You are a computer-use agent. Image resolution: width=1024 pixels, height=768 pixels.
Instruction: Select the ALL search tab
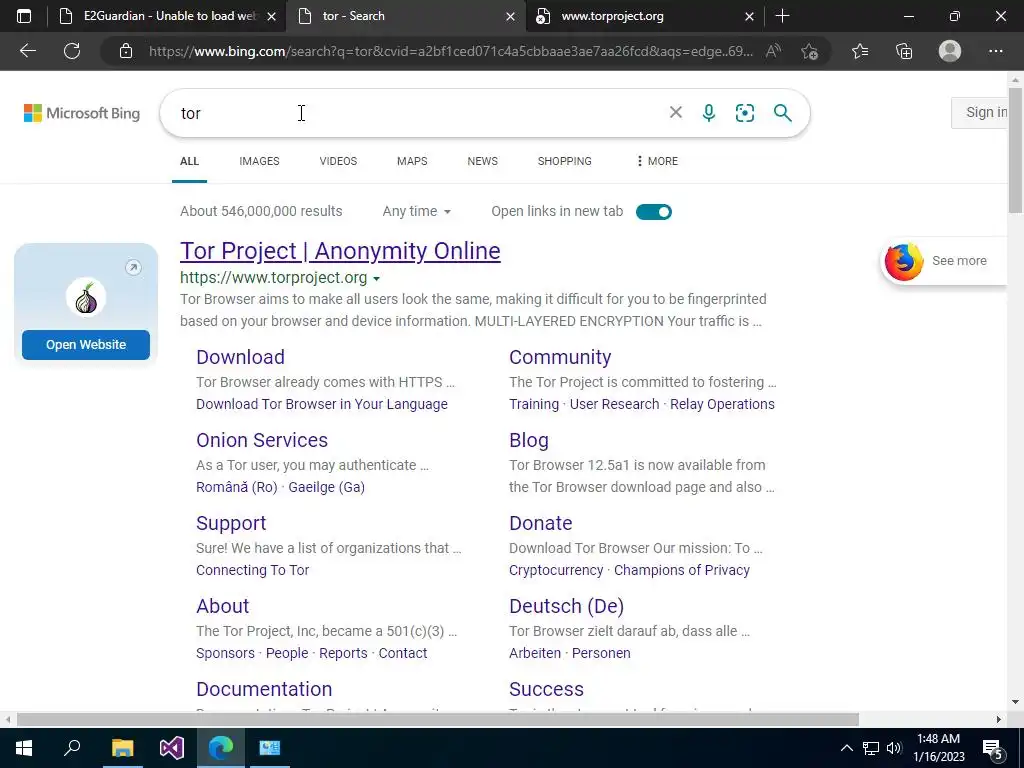(x=189, y=161)
